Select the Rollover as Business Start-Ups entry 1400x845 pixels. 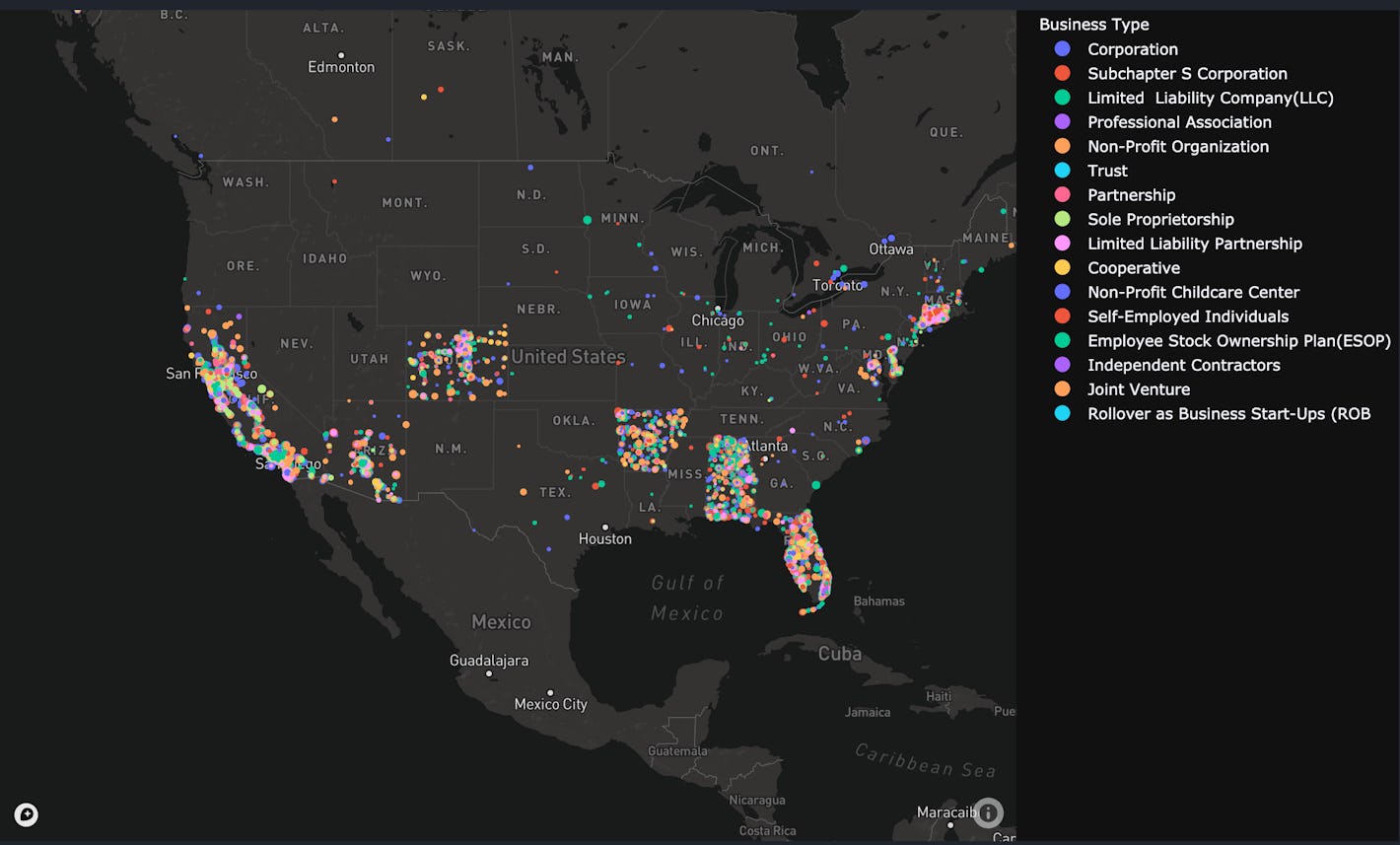(1228, 413)
